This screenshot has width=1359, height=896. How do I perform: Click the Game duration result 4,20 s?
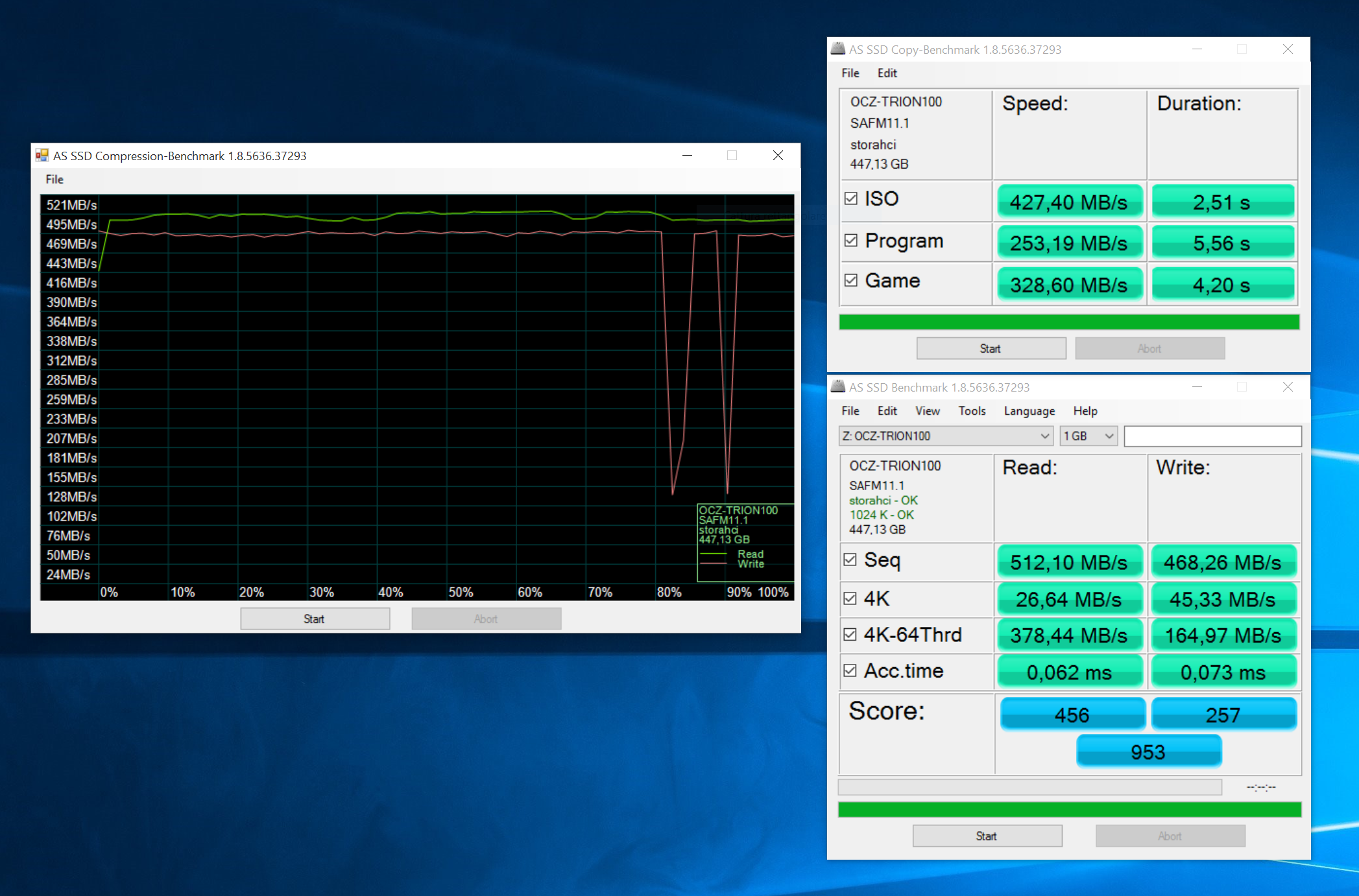(x=1222, y=285)
